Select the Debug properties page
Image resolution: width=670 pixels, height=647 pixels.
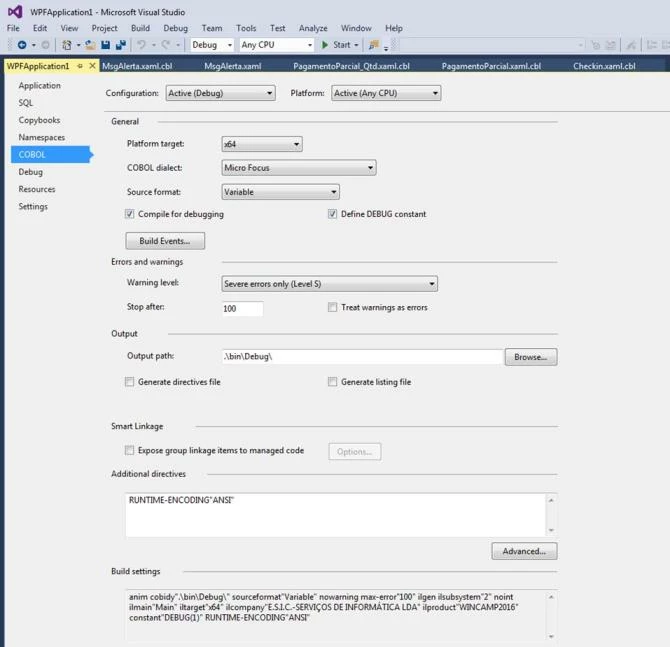[31, 172]
